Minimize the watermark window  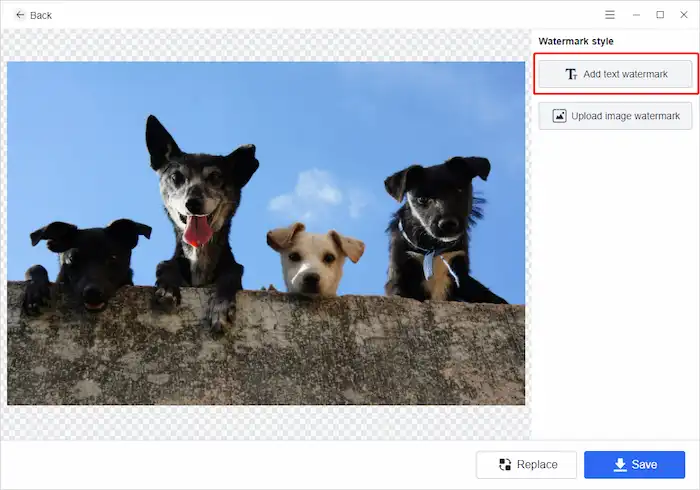click(x=637, y=15)
